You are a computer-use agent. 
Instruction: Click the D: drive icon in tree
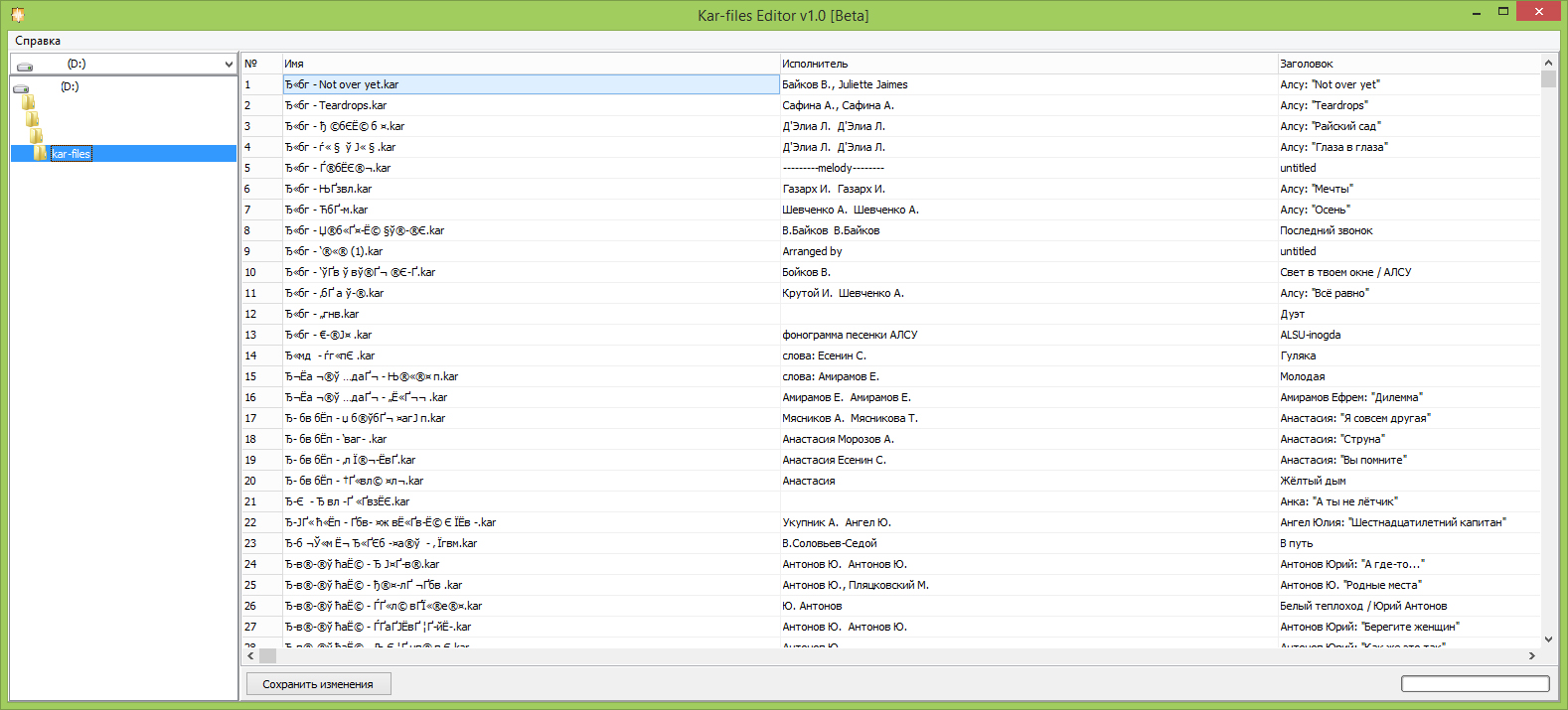point(21,87)
